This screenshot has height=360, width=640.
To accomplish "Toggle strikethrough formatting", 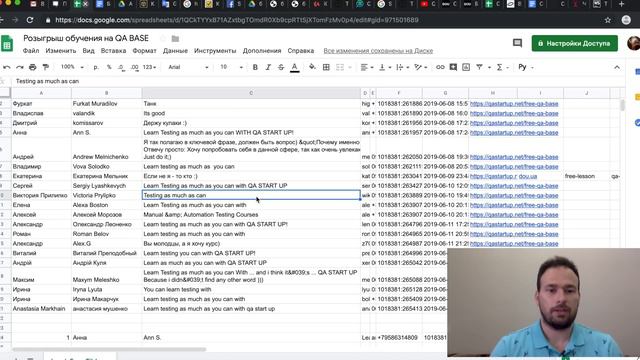I will (x=281, y=67).
